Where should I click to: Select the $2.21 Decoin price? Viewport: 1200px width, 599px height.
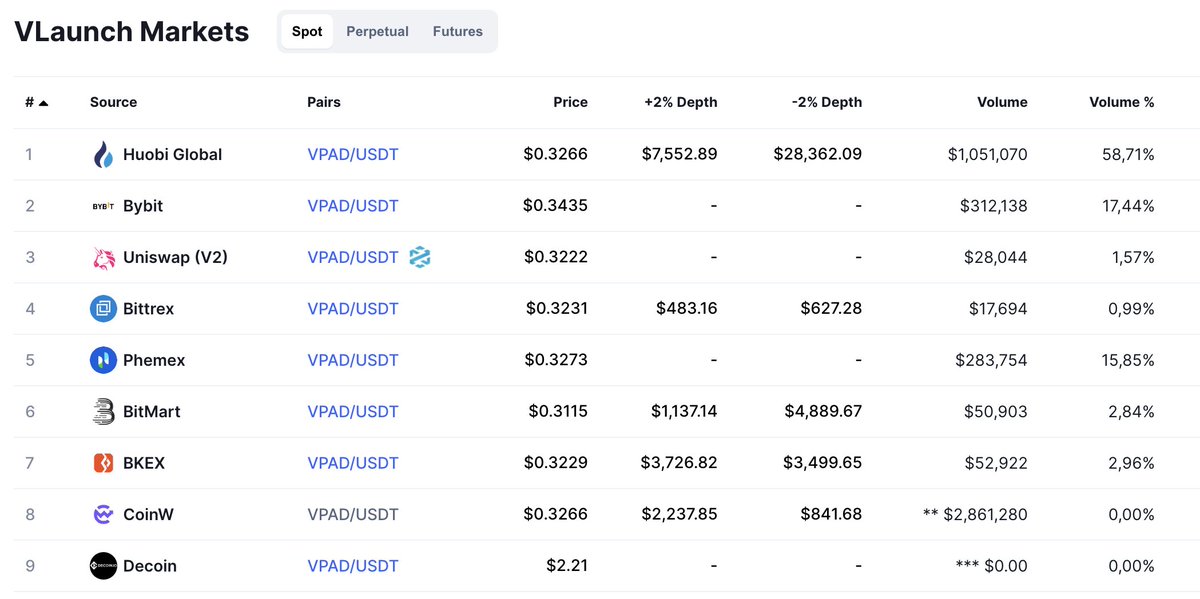tap(567, 566)
